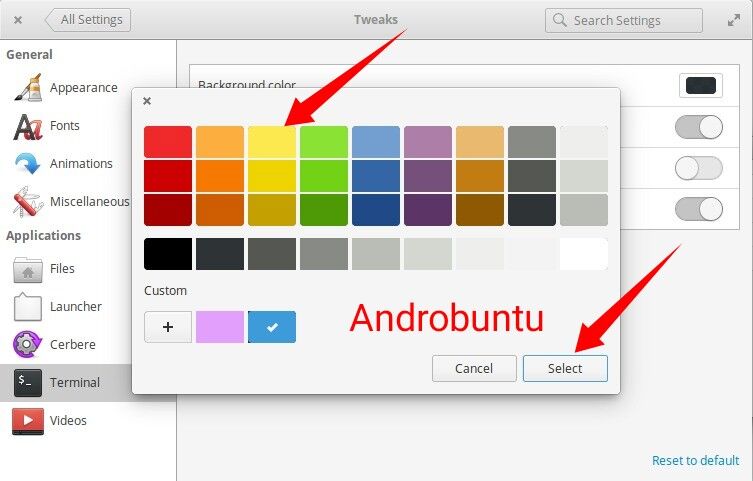Close the Tweaks settings window
Viewport: 753px width, 481px height.
(18, 20)
